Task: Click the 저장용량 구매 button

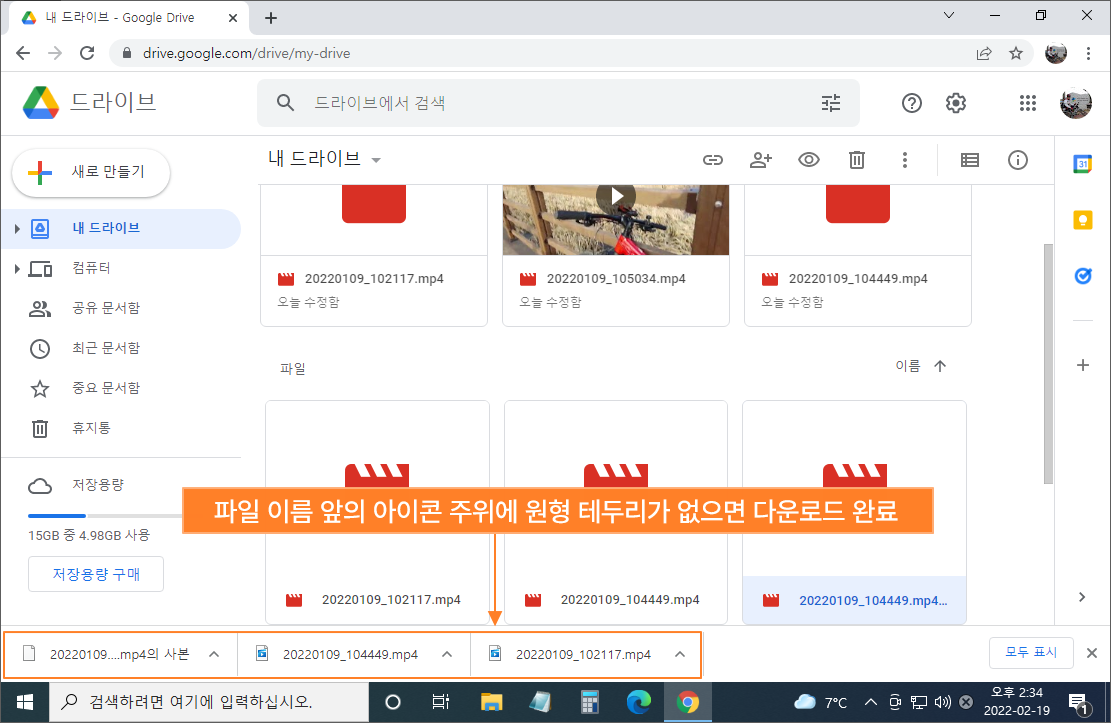Action: (x=96, y=574)
